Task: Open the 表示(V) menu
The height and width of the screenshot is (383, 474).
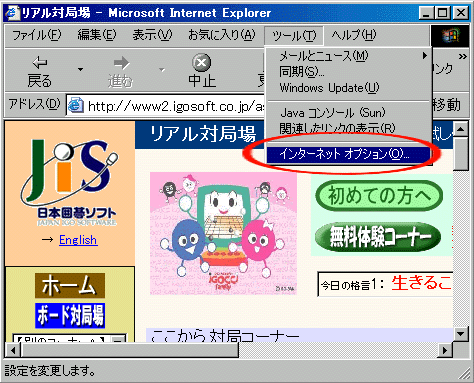Action: pos(152,35)
